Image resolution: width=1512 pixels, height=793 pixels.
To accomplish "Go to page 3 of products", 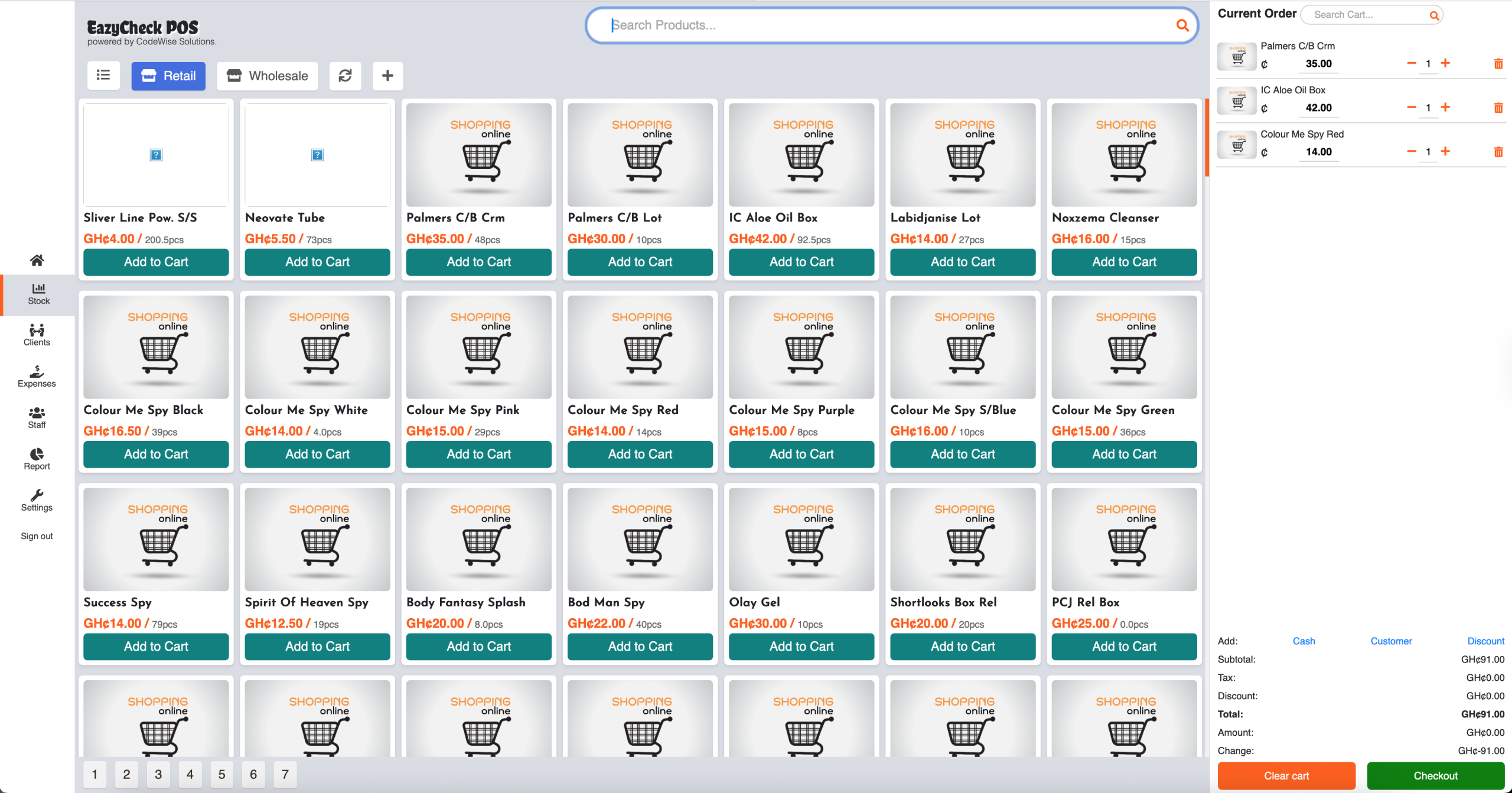I will [x=158, y=774].
